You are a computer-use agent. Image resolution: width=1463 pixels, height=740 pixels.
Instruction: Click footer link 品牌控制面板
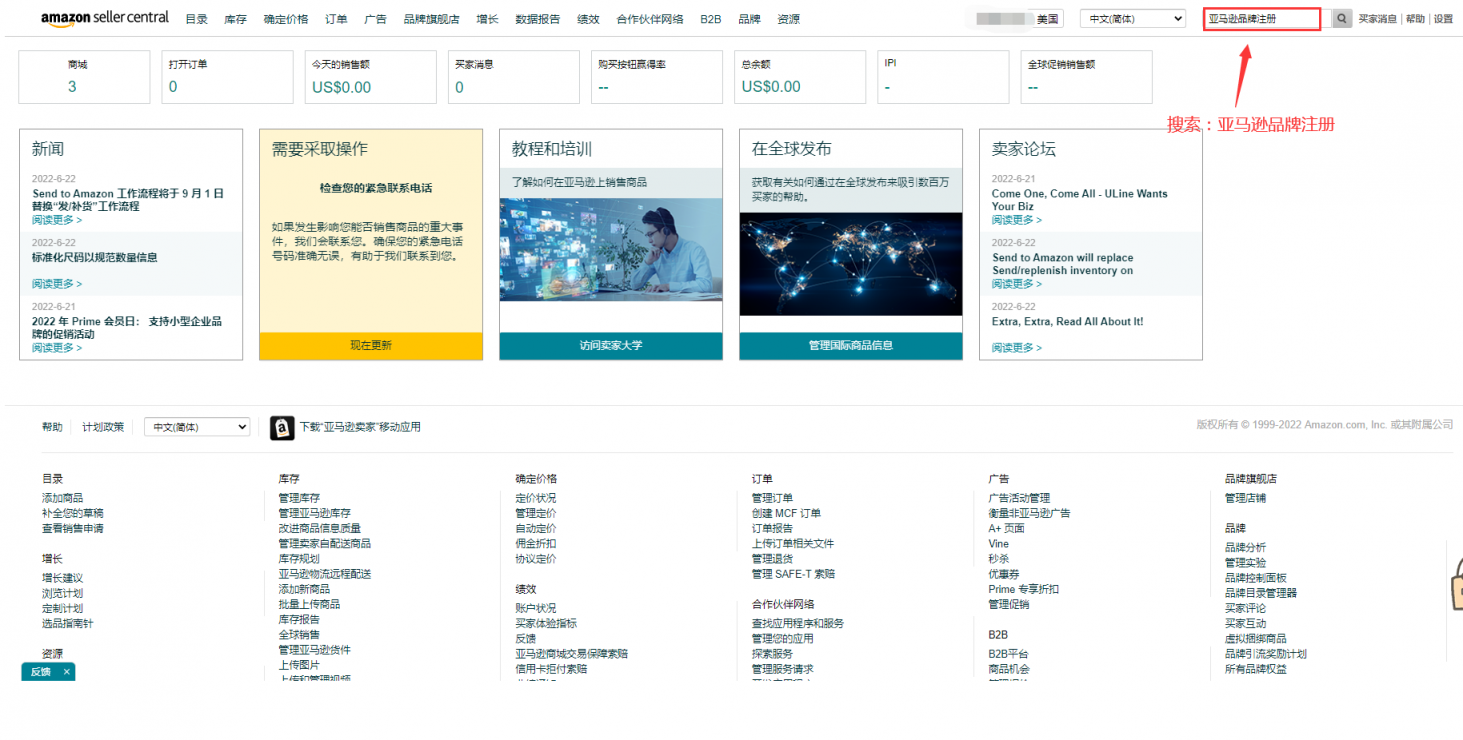tap(1256, 578)
